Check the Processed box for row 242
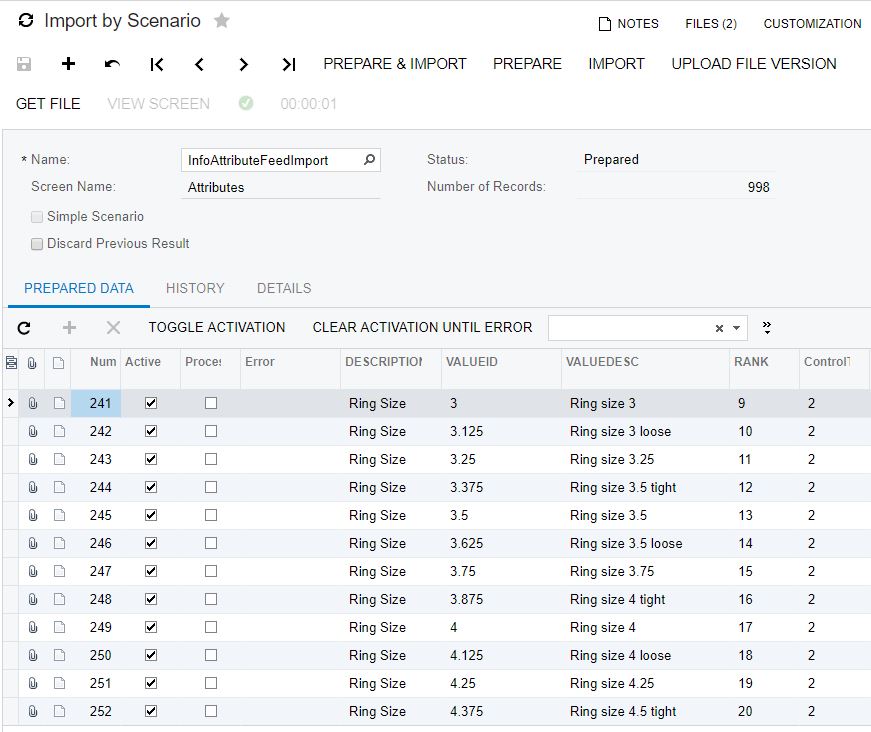The image size is (871, 732). tap(211, 431)
